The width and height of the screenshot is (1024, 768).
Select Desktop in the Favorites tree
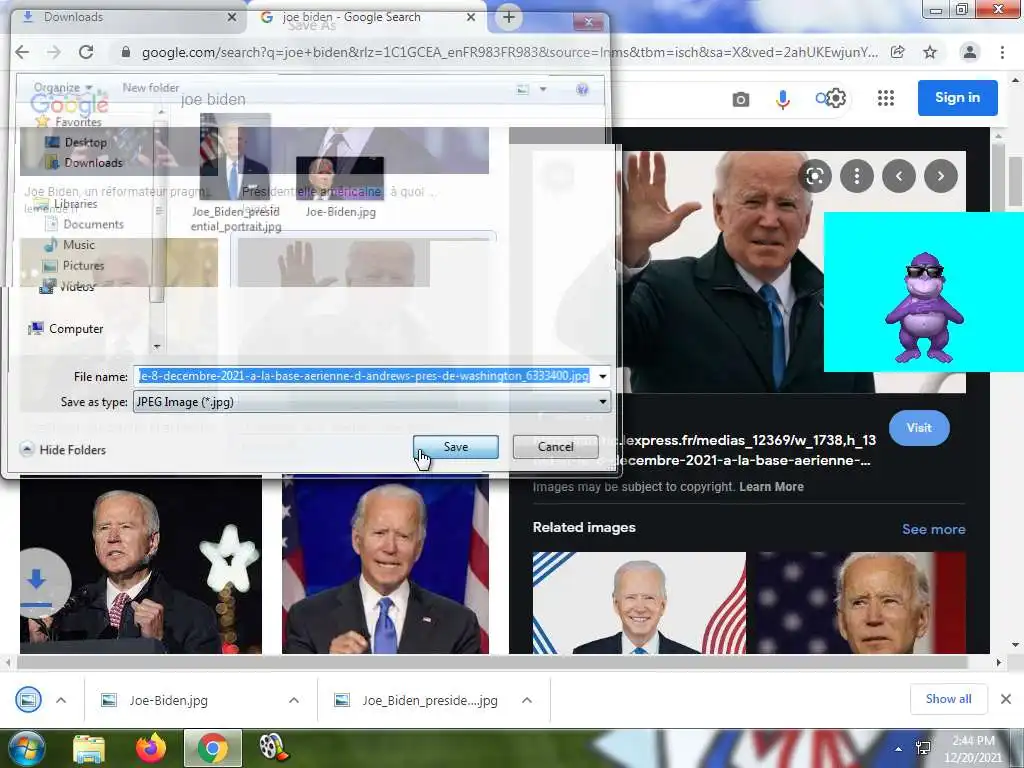76,142
